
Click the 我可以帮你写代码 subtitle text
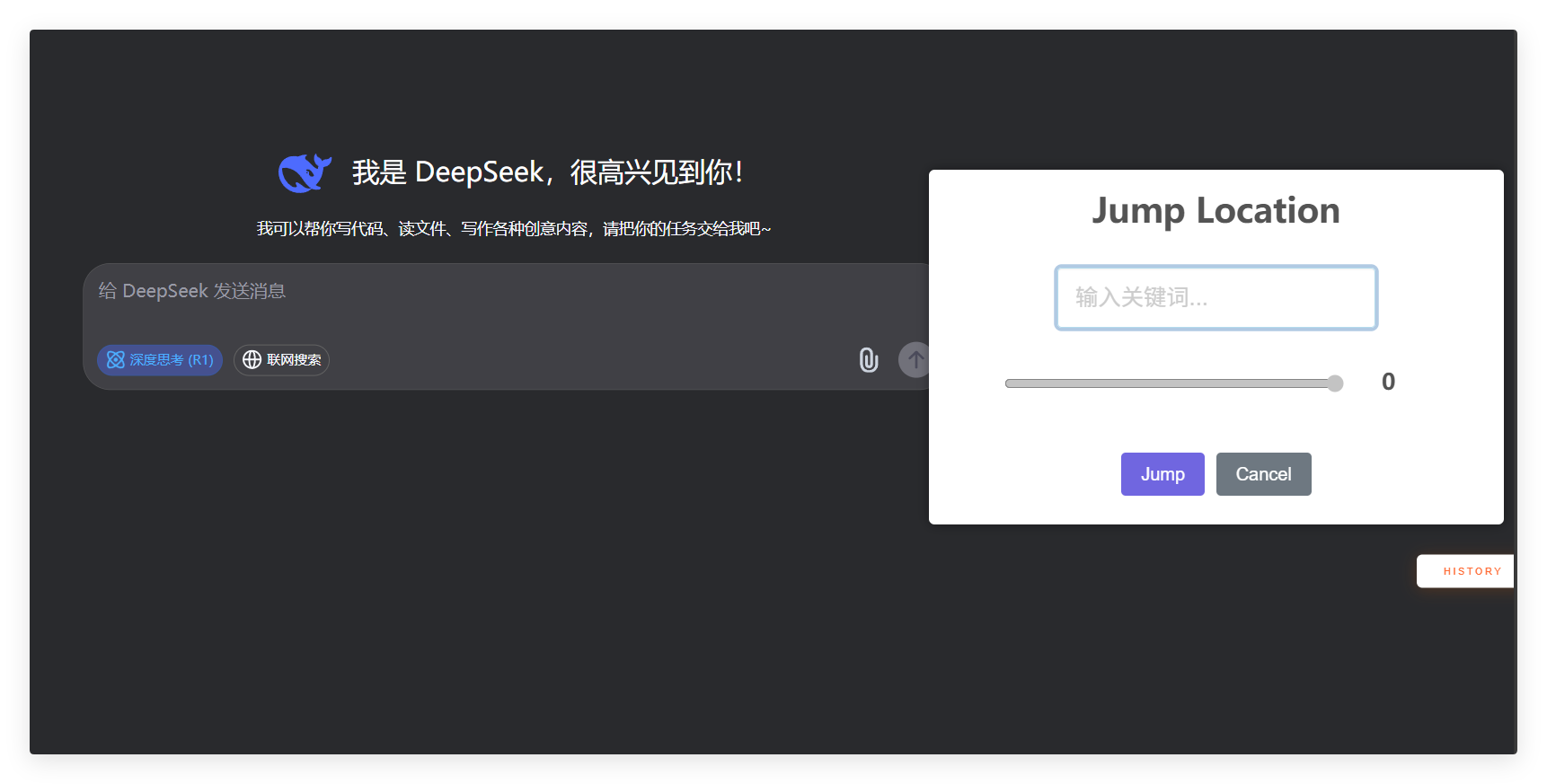(513, 229)
